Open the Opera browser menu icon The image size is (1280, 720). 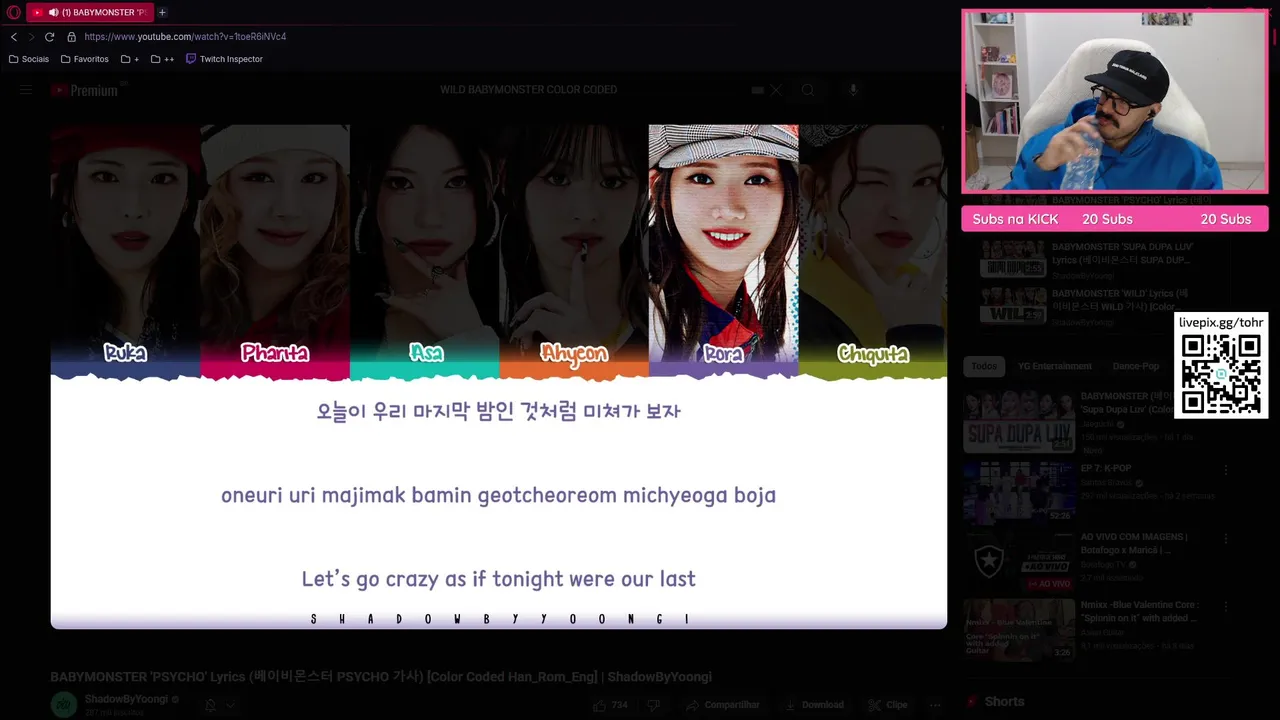13,12
